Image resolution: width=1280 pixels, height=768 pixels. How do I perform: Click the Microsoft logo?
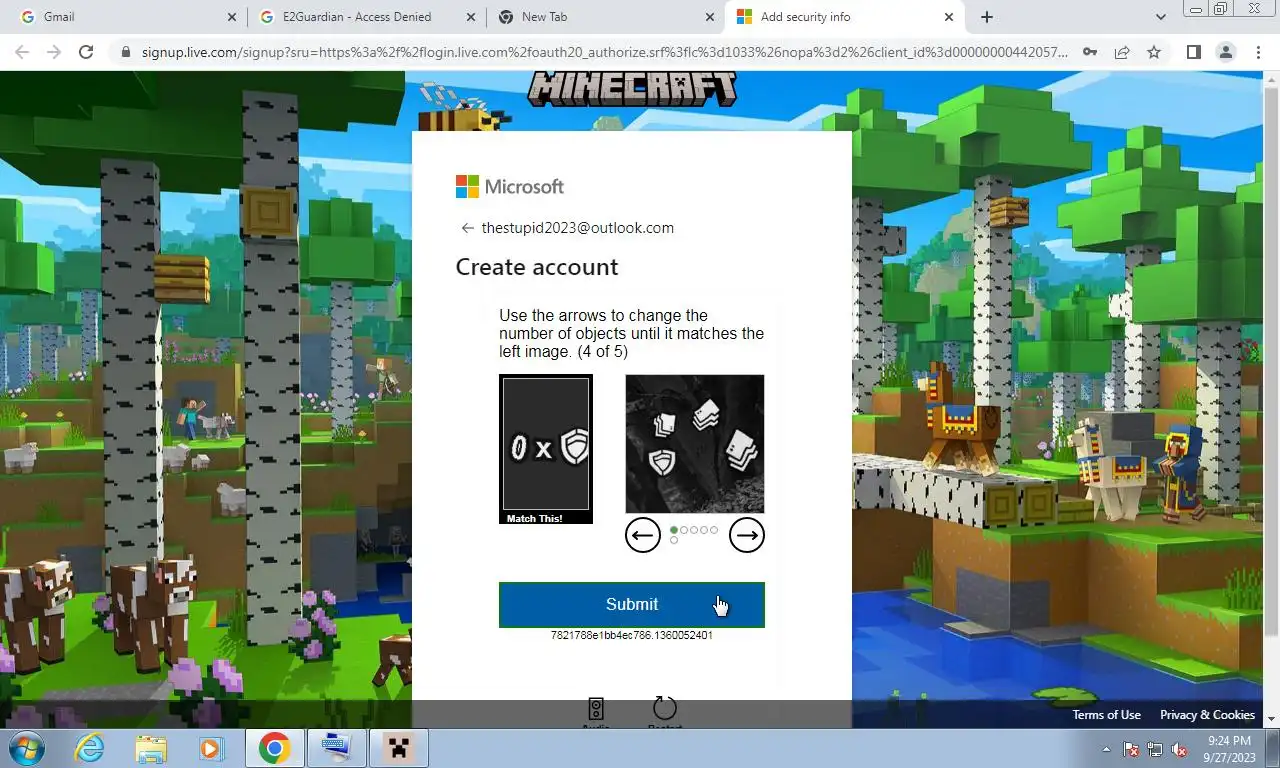[510, 187]
